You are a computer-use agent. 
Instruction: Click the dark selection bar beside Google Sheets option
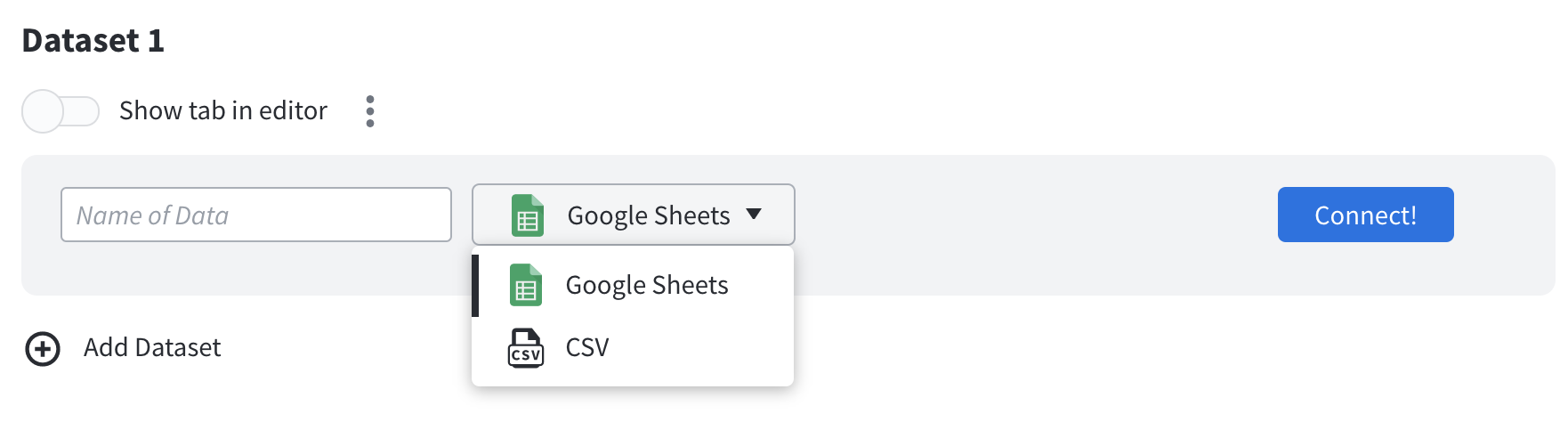point(475,286)
